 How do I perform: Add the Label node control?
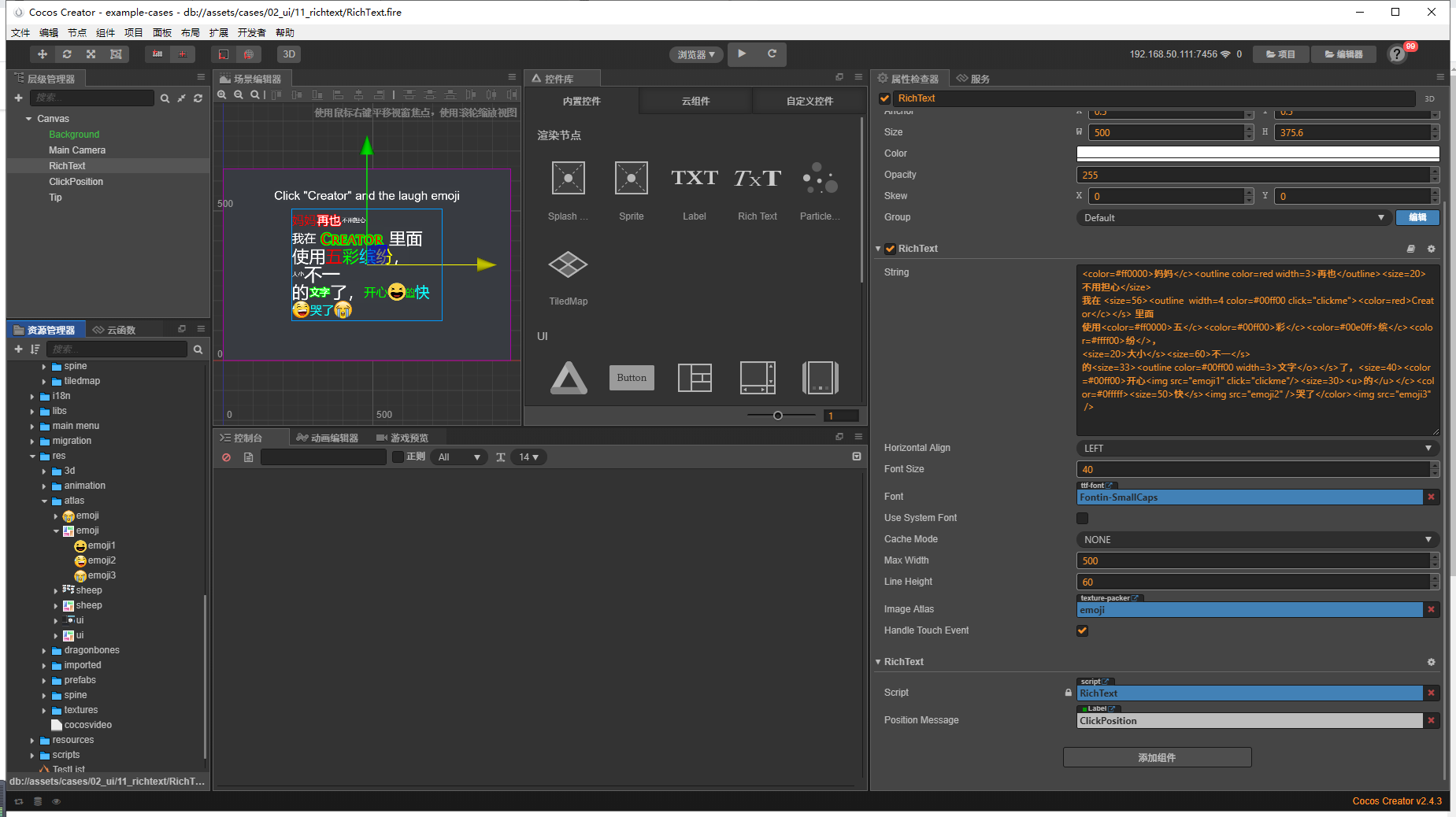click(694, 190)
